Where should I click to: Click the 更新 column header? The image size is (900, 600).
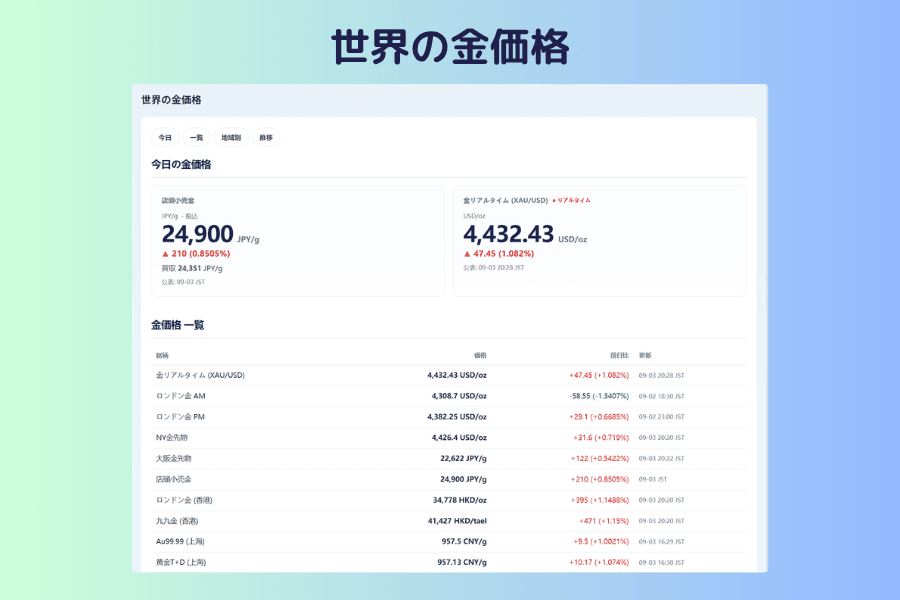pos(645,355)
